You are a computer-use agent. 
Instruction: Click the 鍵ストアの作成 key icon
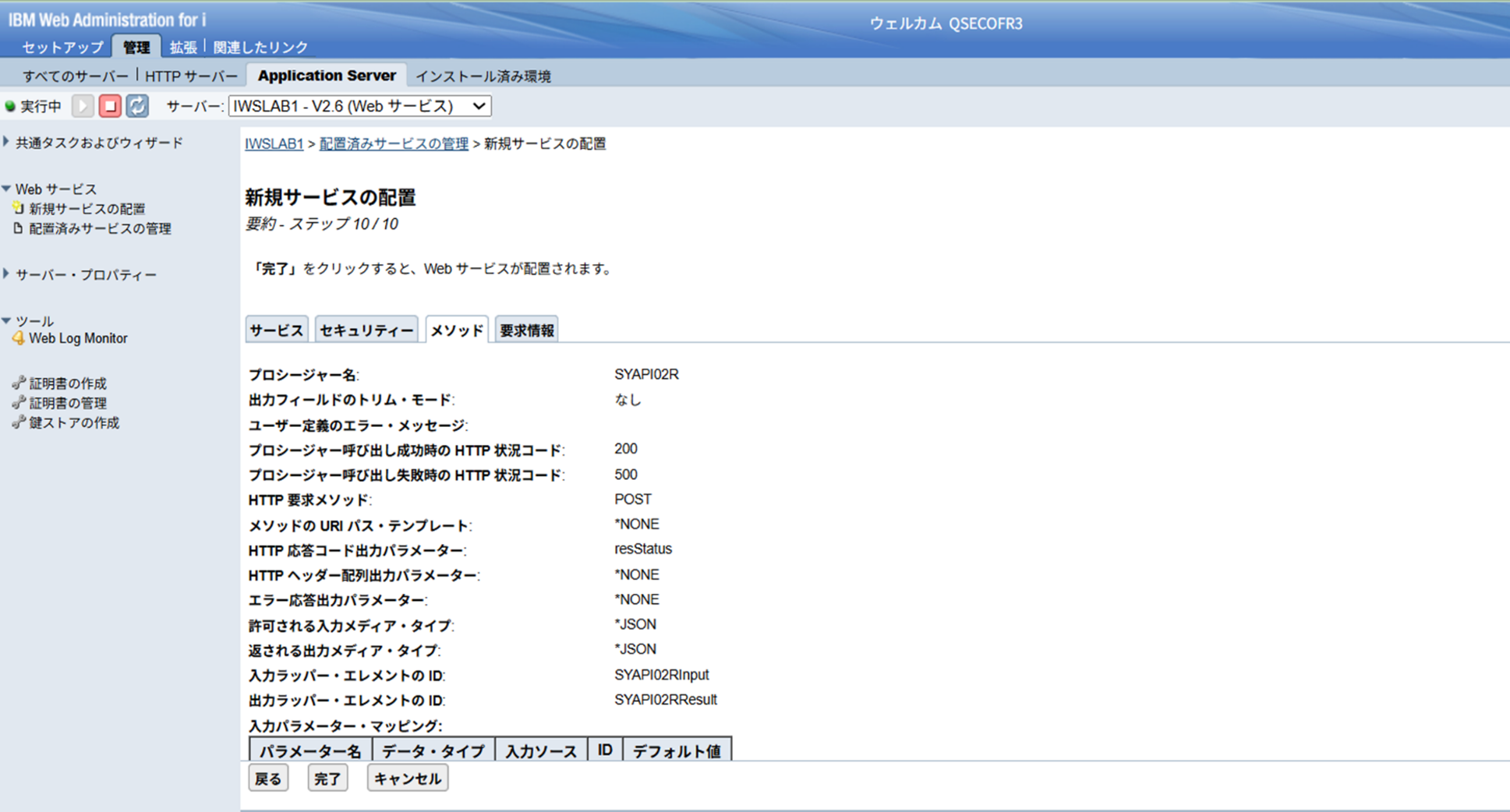pyautogui.click(x=19, y=422)
